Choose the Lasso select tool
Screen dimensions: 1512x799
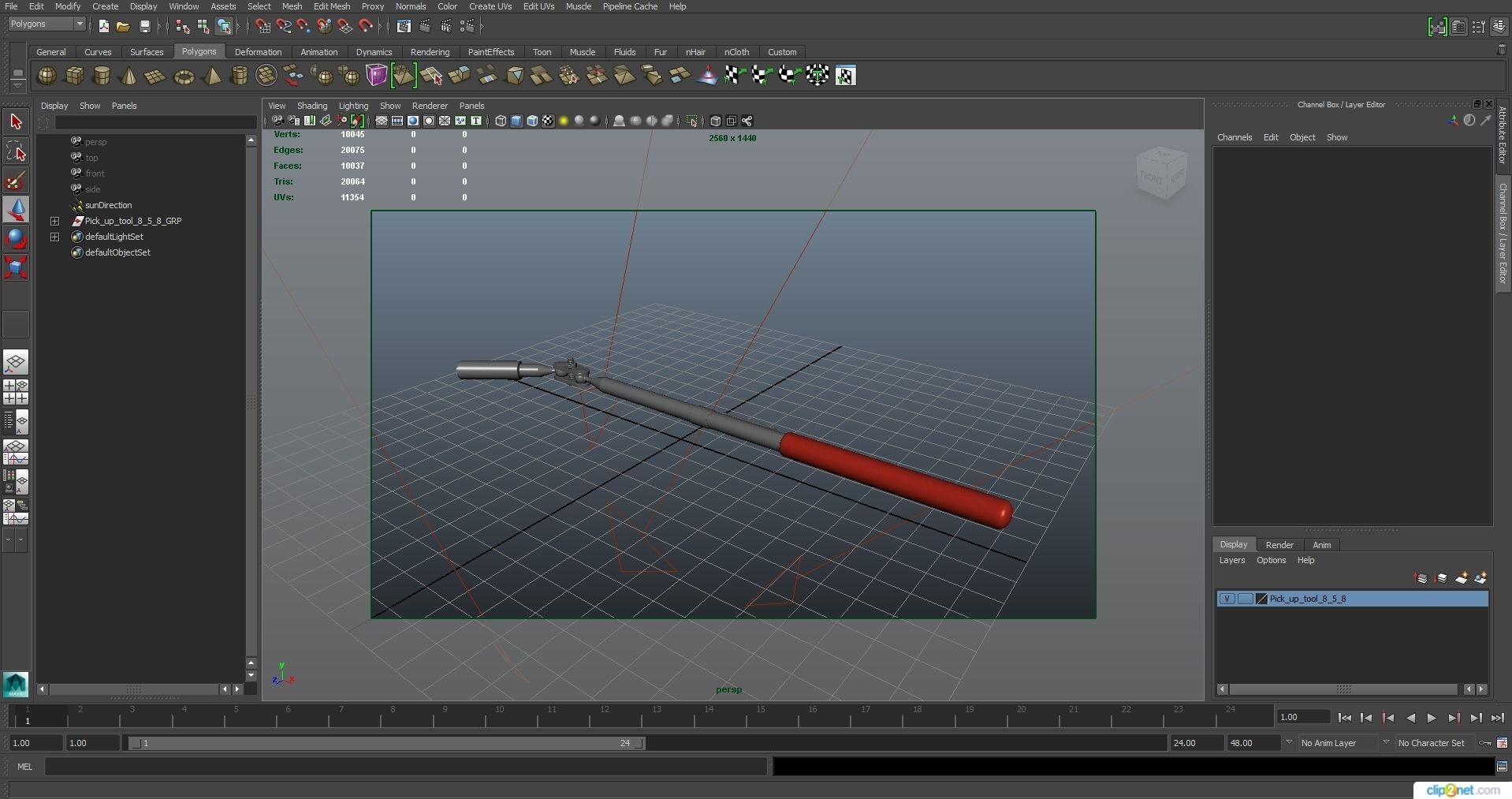coord(16,151)
